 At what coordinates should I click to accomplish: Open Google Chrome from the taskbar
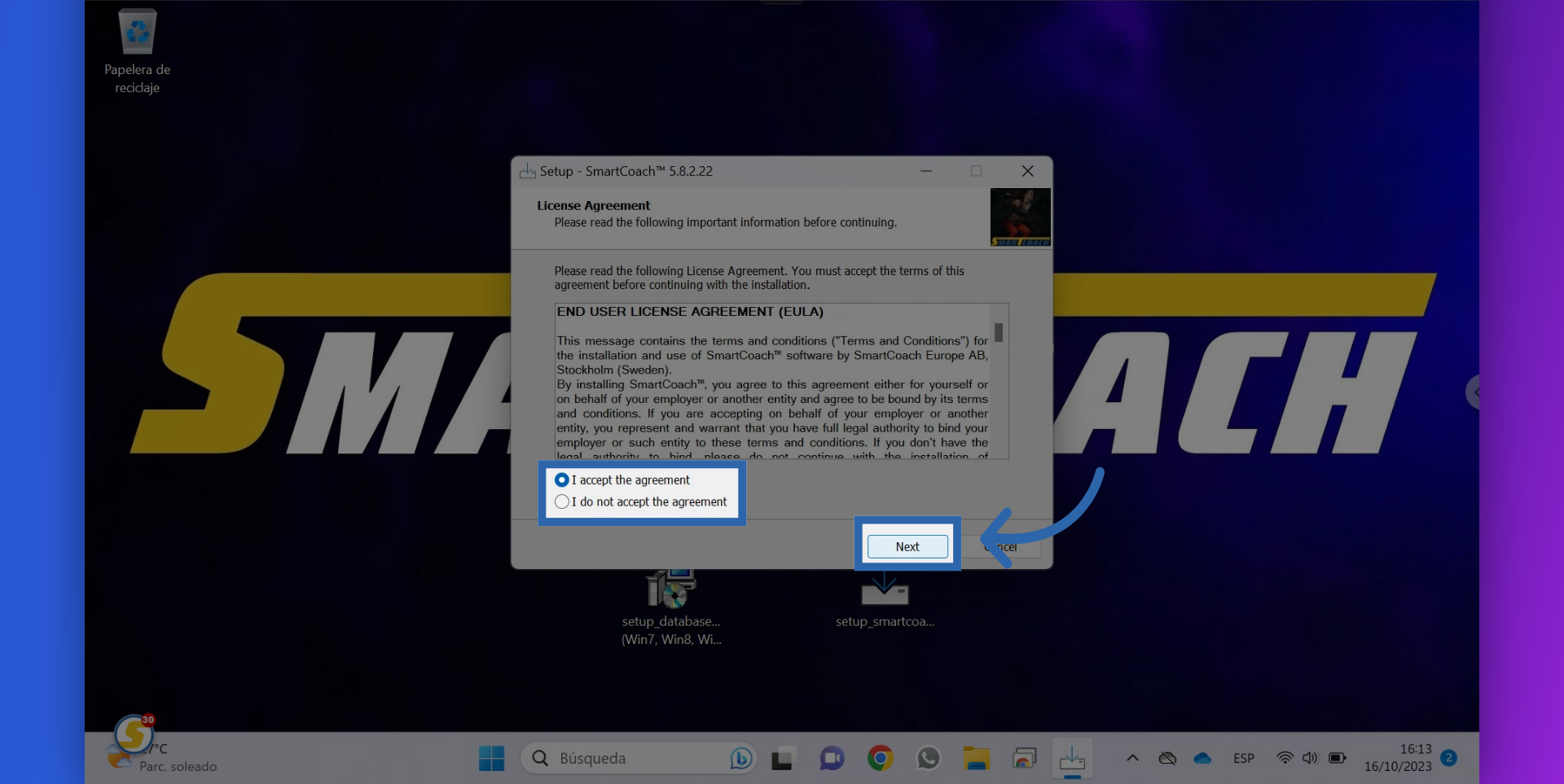(x=880, y=759)
